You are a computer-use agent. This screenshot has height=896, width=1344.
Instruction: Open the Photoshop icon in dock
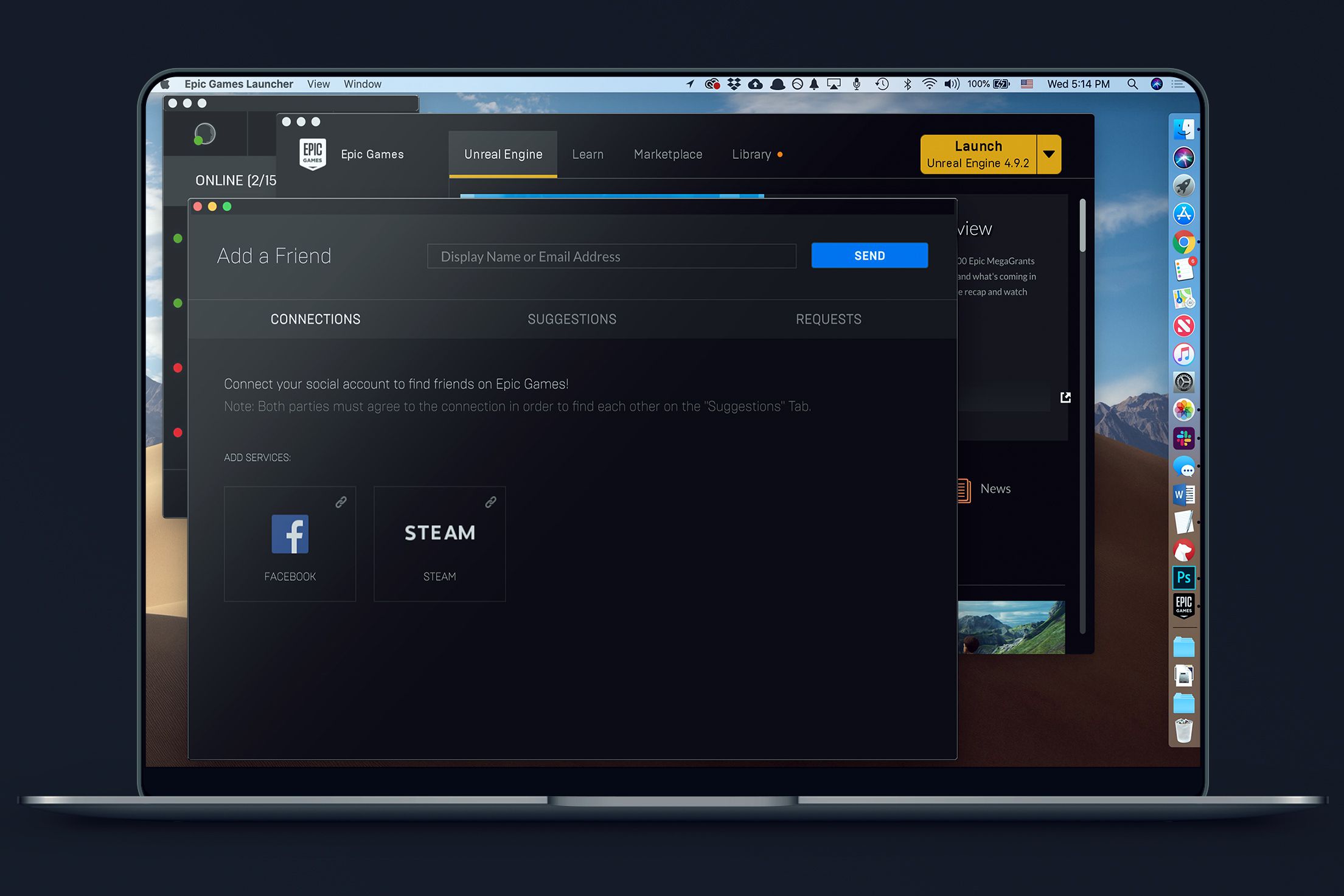(1185, 578)
